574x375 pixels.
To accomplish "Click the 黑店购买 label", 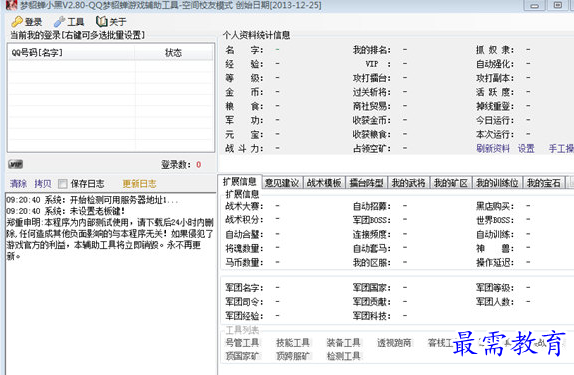I will tap(495, 206).
